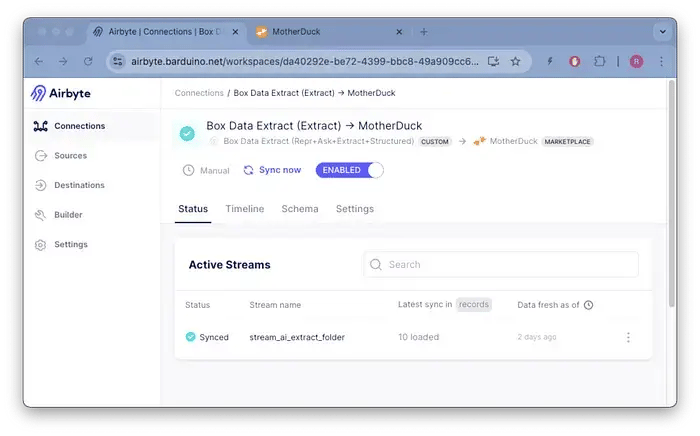Open the browser tab search dropdown
This screenshot has height=436, width=700.
(662, 32)
